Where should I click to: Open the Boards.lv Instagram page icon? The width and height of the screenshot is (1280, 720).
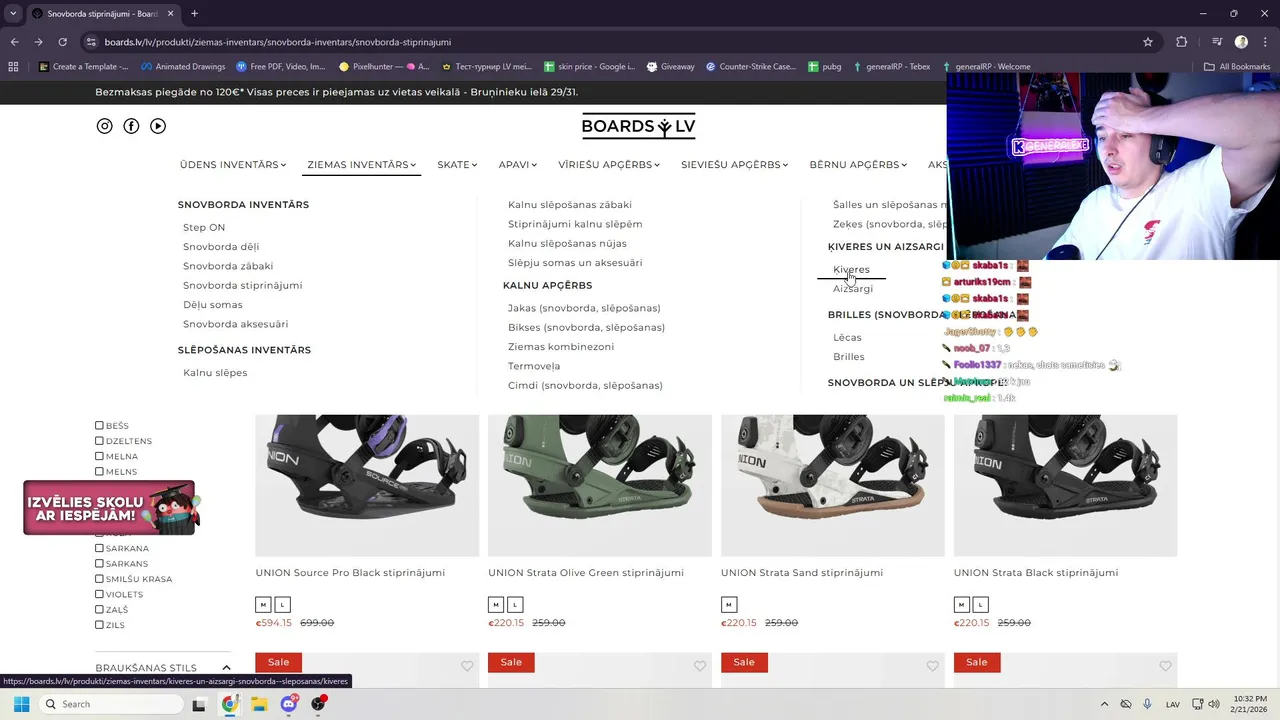click(x=105, y=126)
